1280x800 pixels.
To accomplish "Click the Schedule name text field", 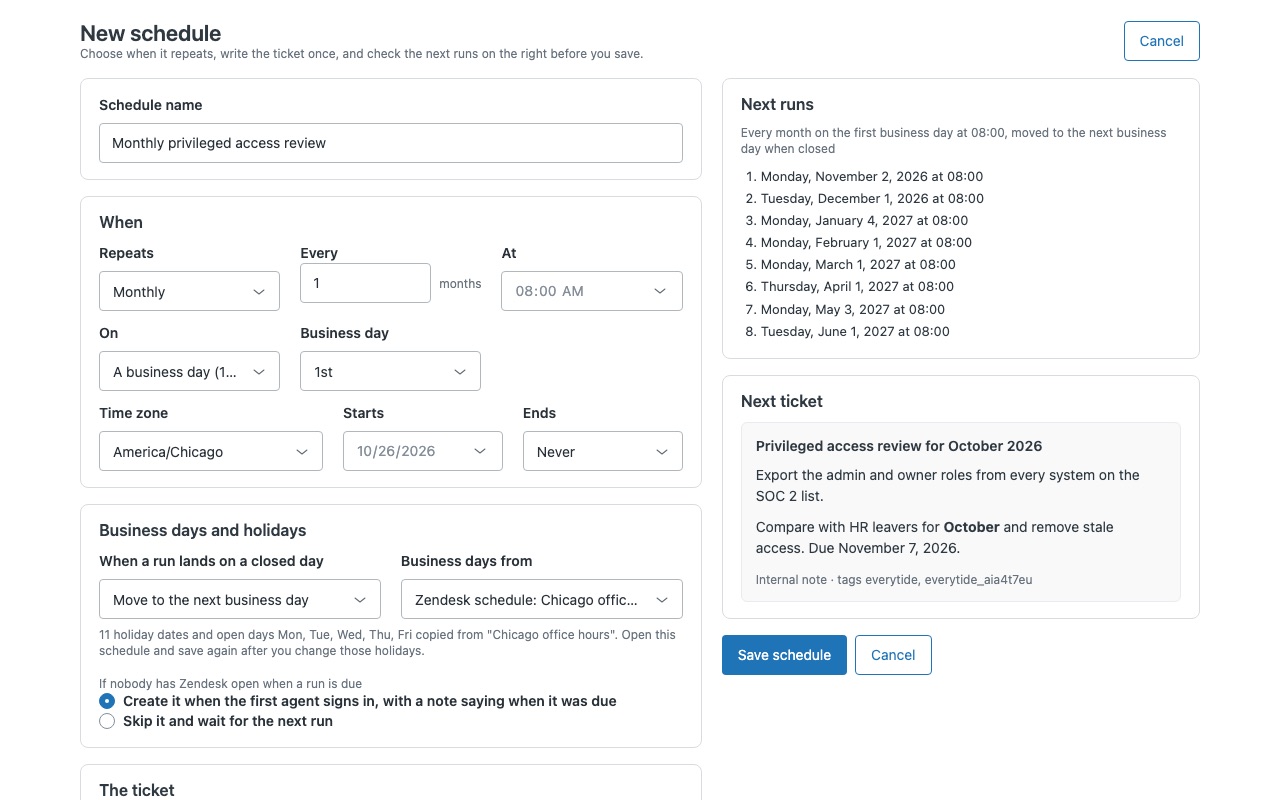I will click(x=391, y=143).
